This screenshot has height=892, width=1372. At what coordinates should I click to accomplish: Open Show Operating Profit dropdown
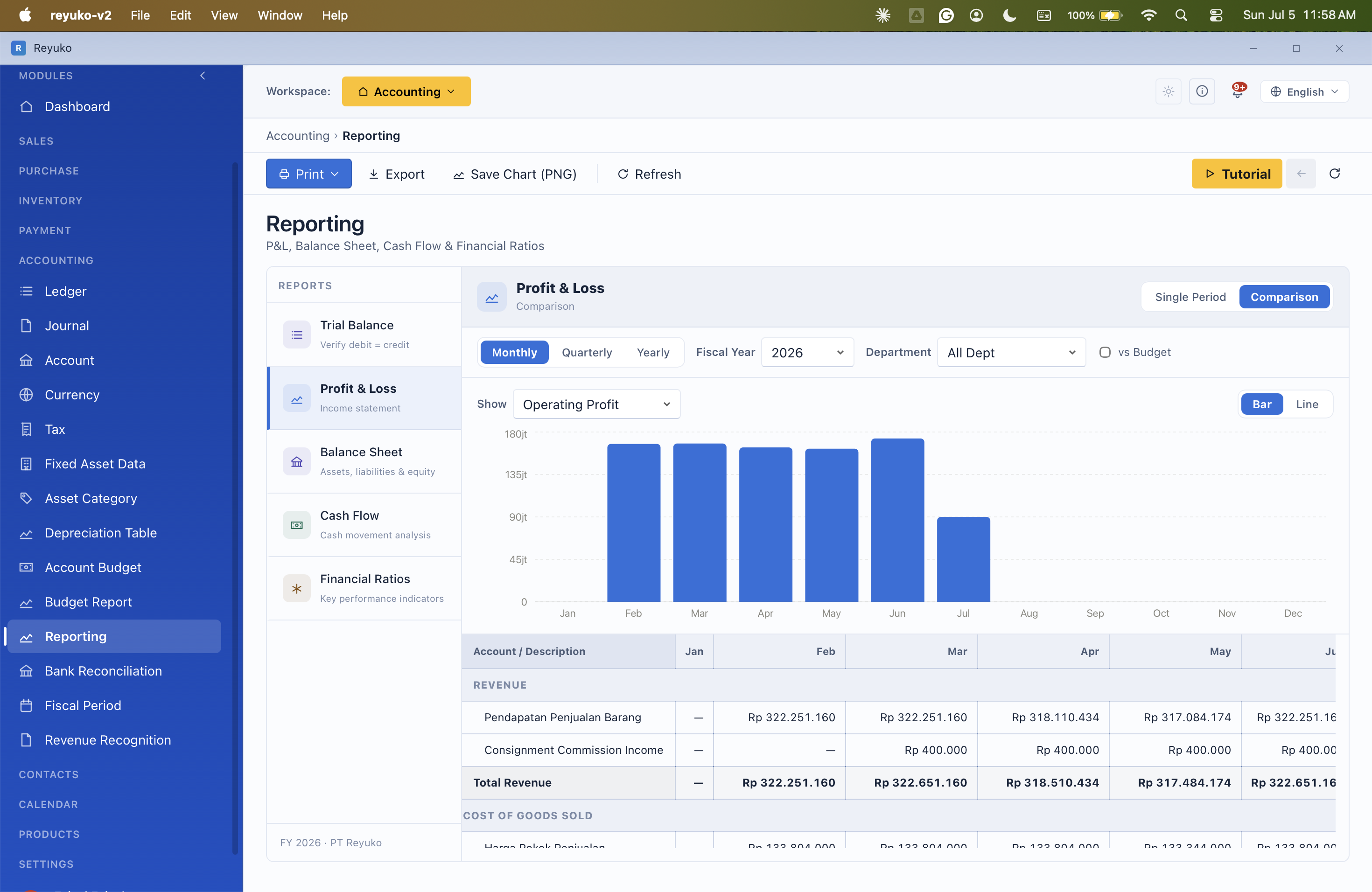coord(596,404)
